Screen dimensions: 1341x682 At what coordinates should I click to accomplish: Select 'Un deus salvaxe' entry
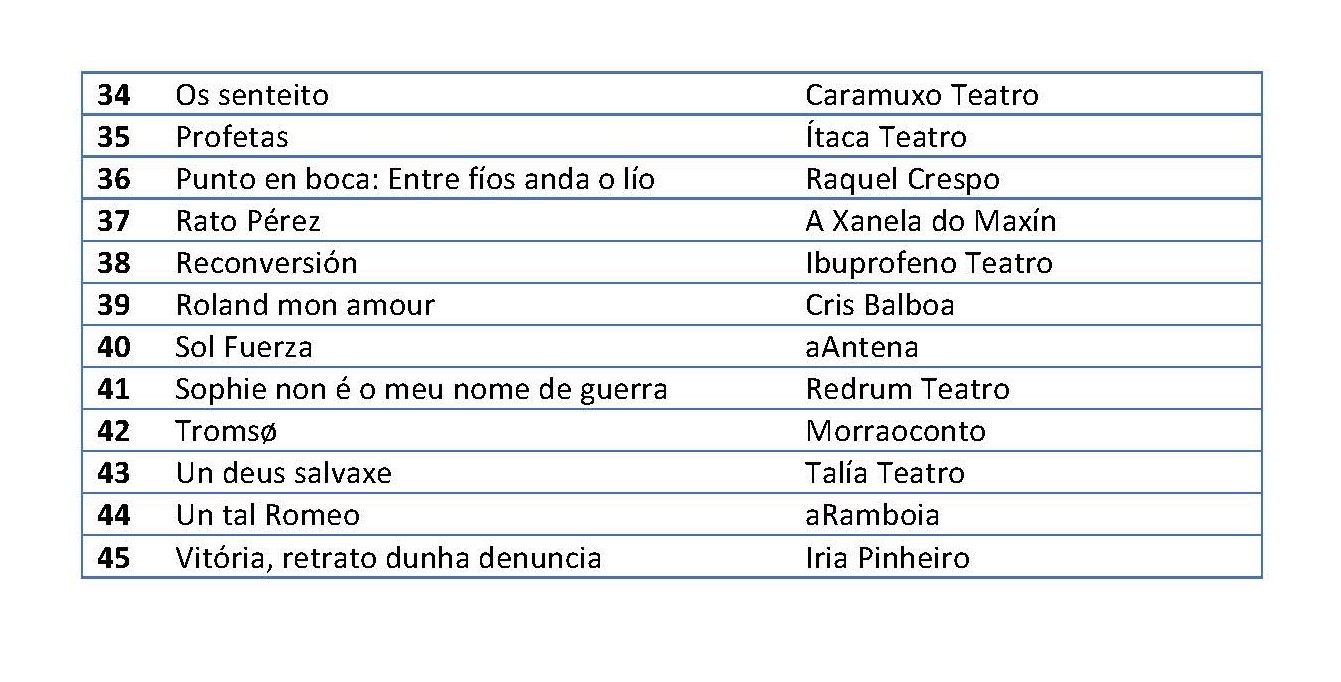click(x=283, y=473)
